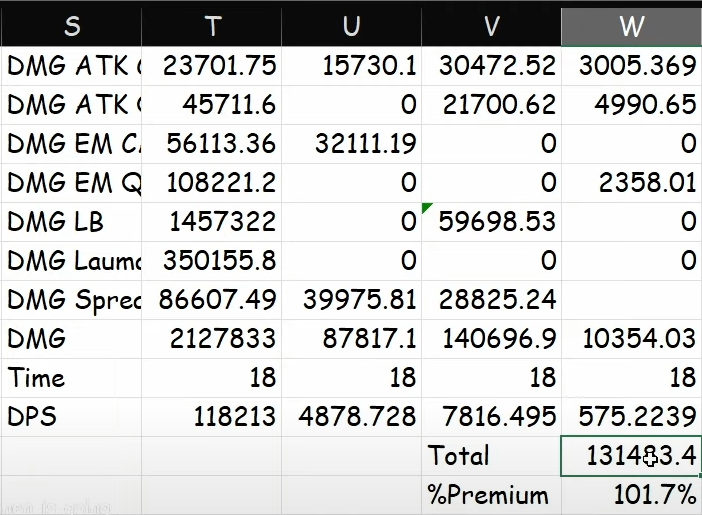Click cell with value 28825.24
702x515 pixels.
click(492, 300)
